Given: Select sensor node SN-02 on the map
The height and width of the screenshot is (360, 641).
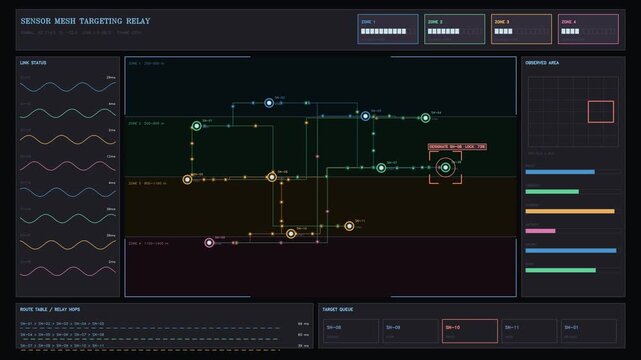Looking at the screenshot, I should (x=269, y=103).
